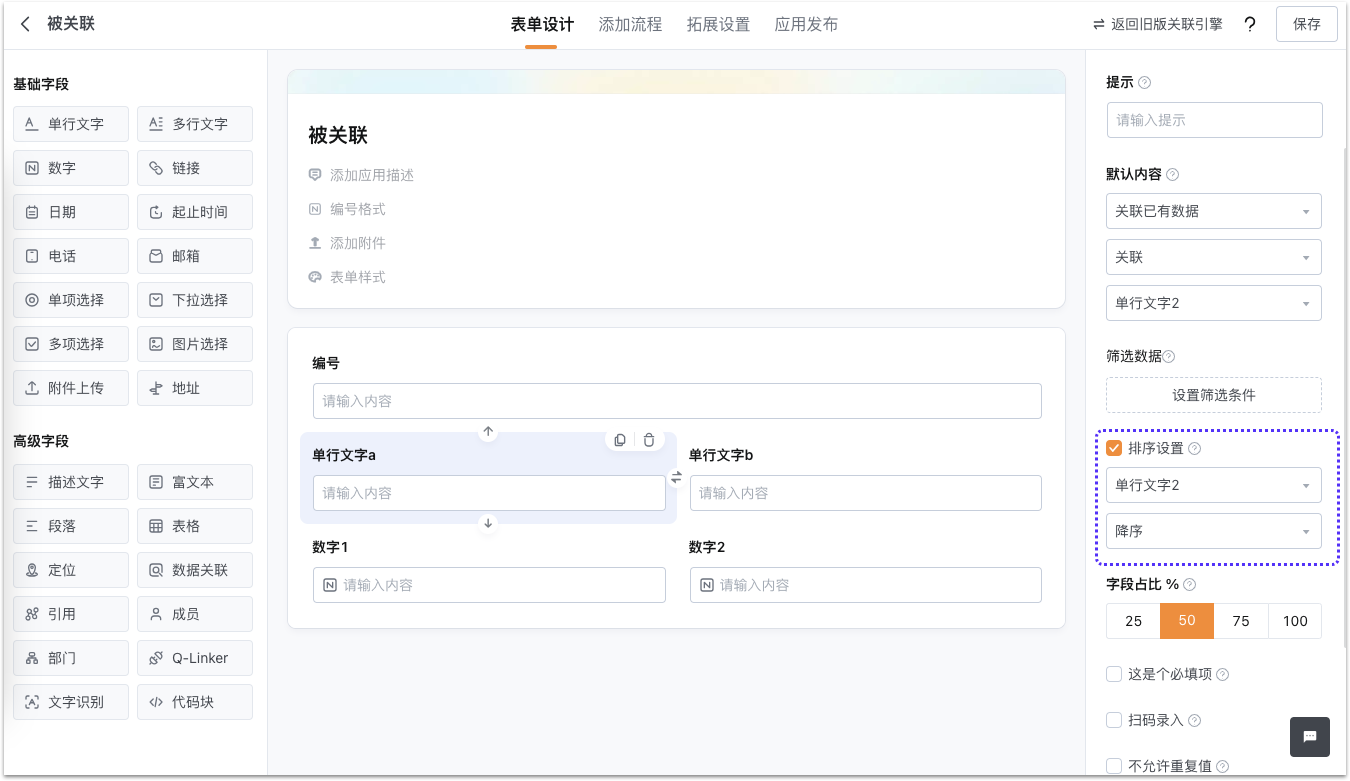This screenshot has width=1350, height=781.
Task: Add a 富文本 field
Action: 195,482
